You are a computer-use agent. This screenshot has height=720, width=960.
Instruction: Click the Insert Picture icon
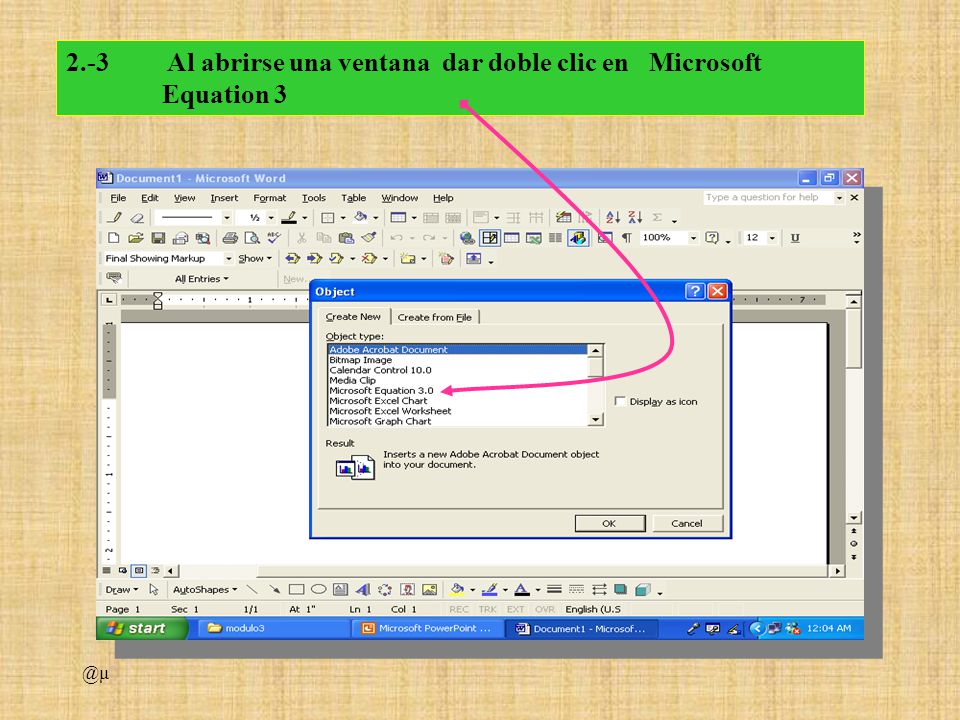(x=430, y=590)
